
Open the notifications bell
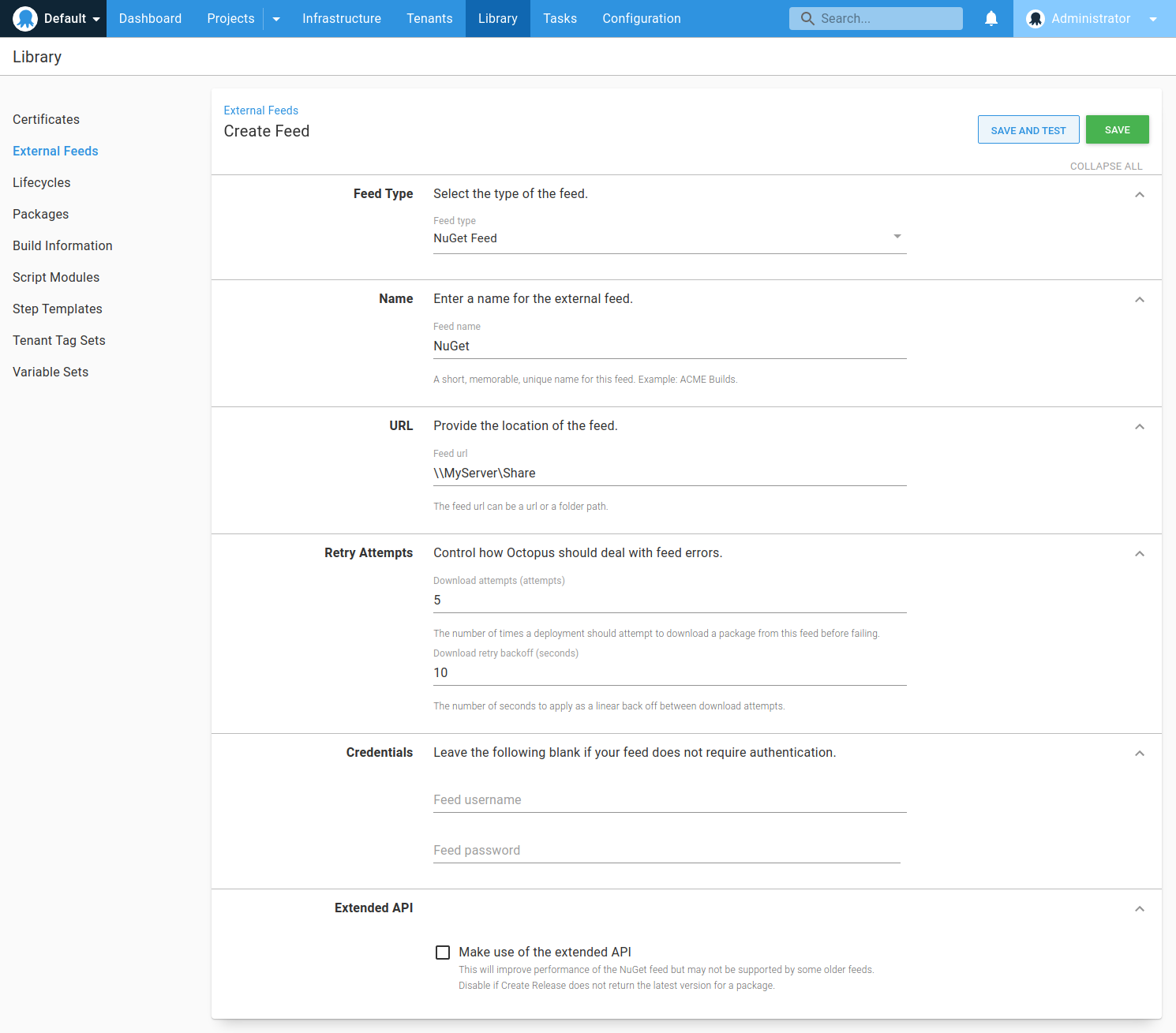click(991, 19)
